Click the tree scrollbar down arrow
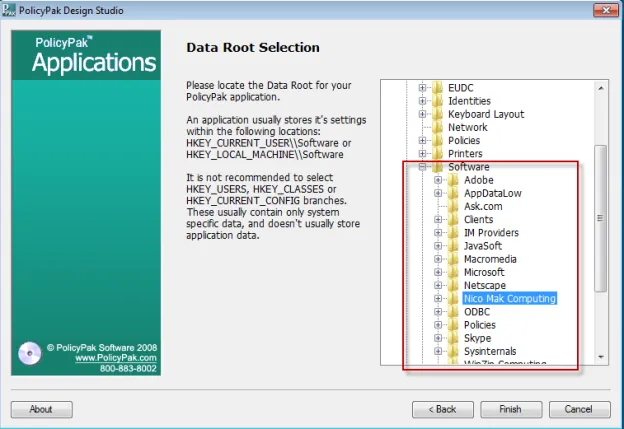The height and width of the screenshot is (429, 624). [x=601, y=357]
